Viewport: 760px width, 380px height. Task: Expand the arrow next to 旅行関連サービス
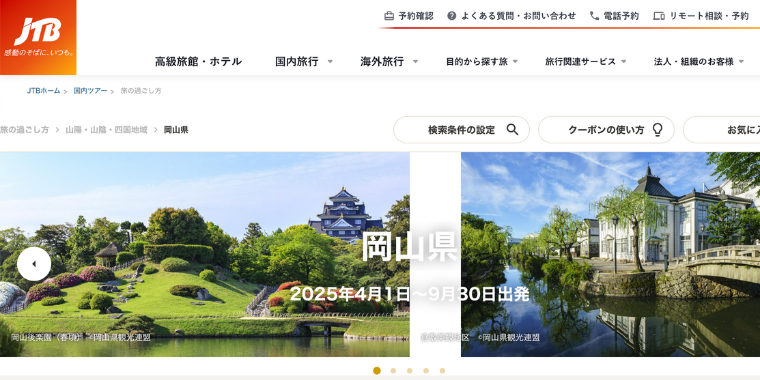pyautogui.click(x=624, y=62)
